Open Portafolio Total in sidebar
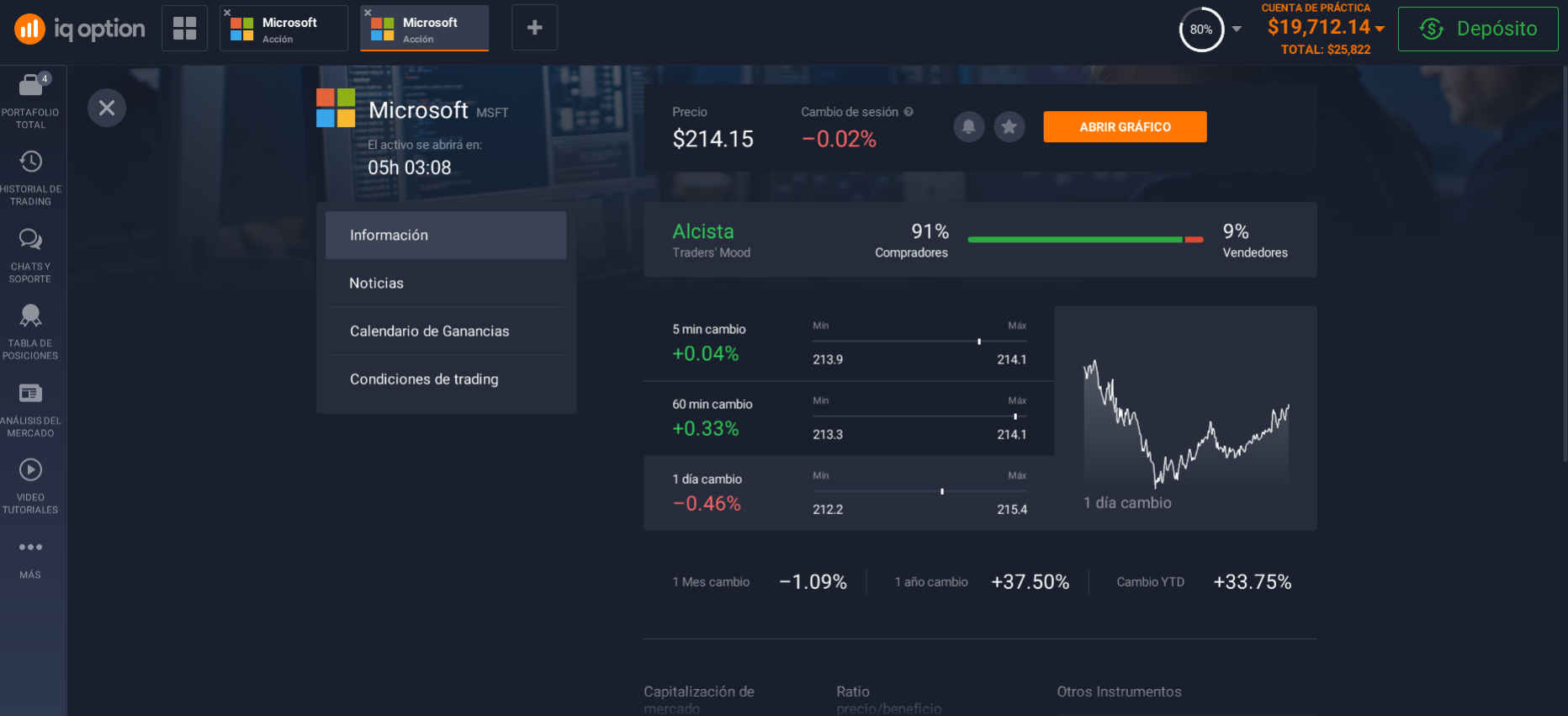This screenshot has width=1568, height=716. pyautogui.click(x=30, y=101)
